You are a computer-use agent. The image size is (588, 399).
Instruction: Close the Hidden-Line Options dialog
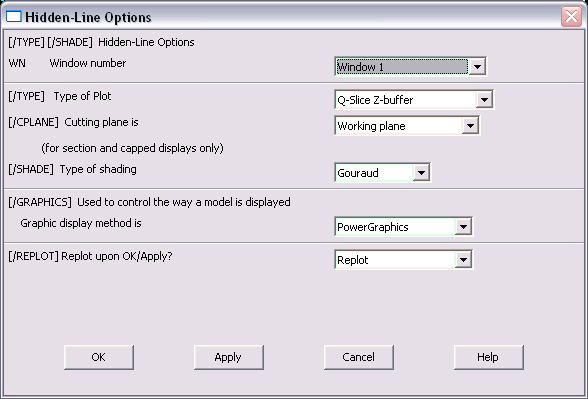572,16
